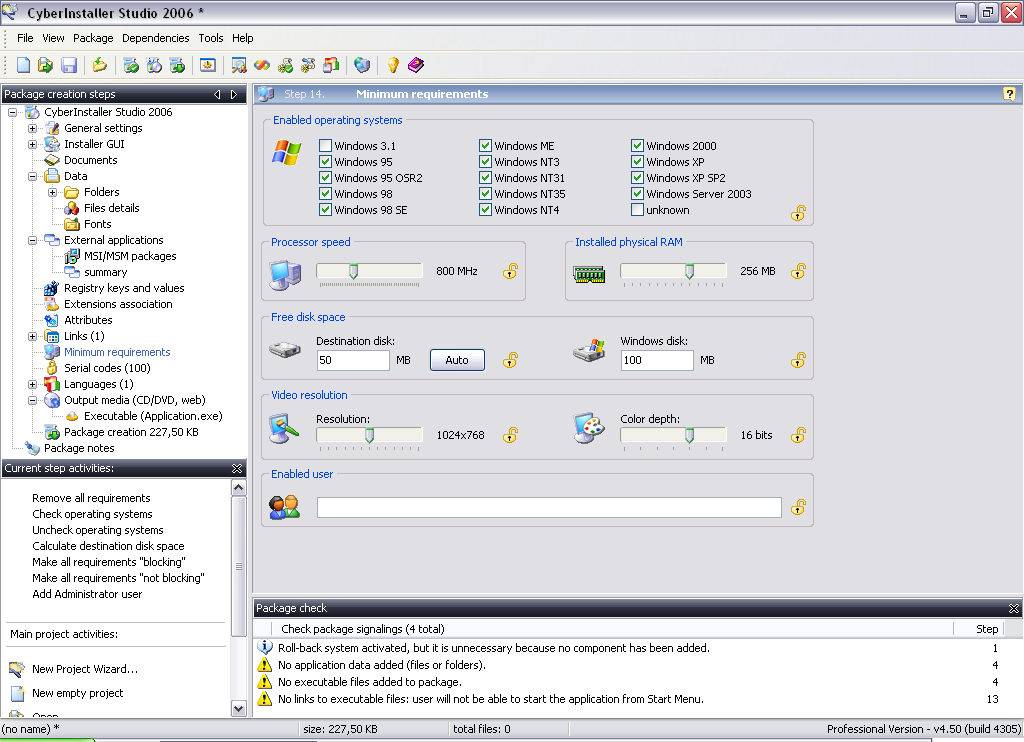Uncheck Windows XP SP2

pos(637,178)
